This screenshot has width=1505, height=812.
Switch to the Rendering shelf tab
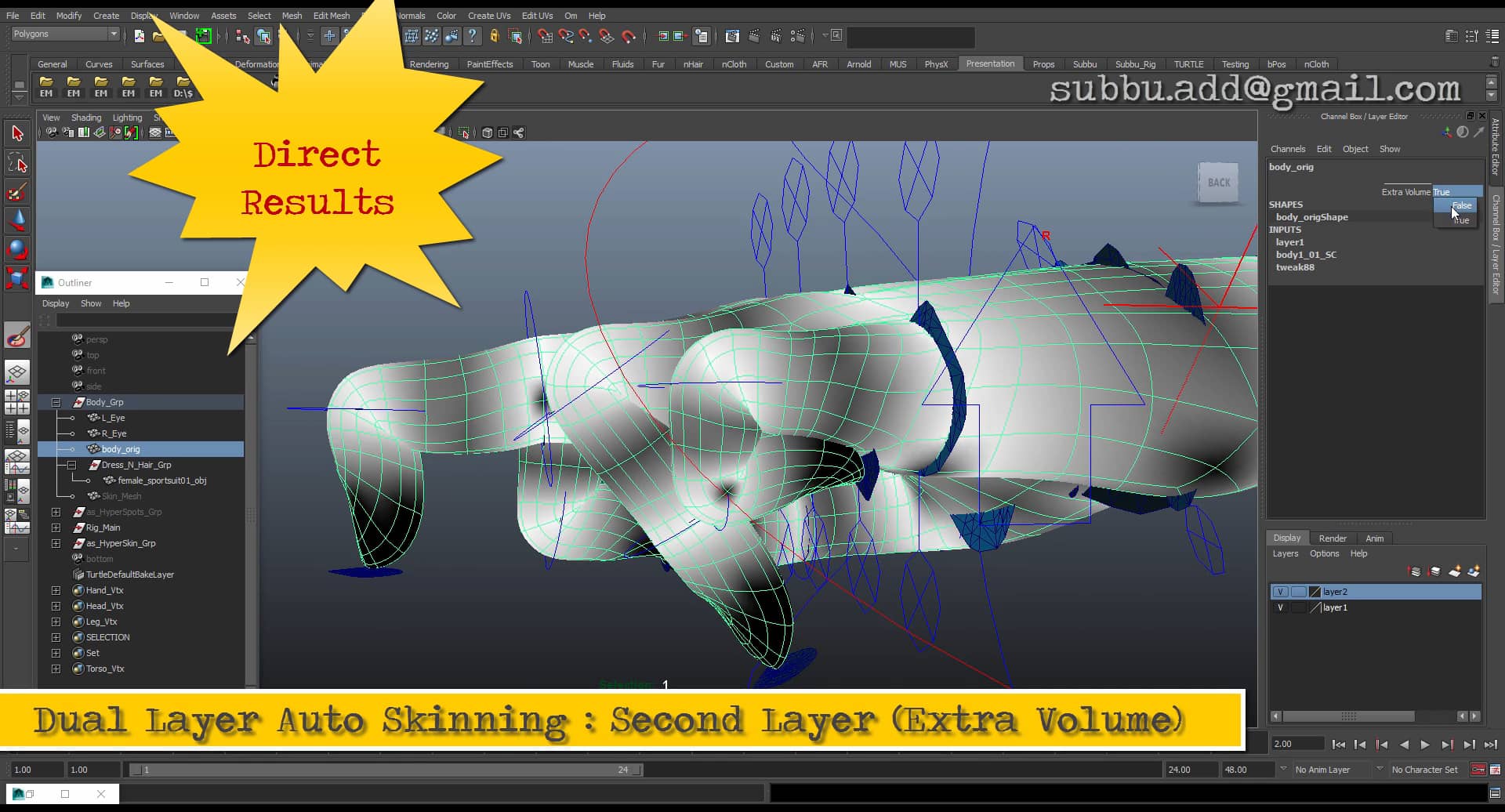click(429, 64)
